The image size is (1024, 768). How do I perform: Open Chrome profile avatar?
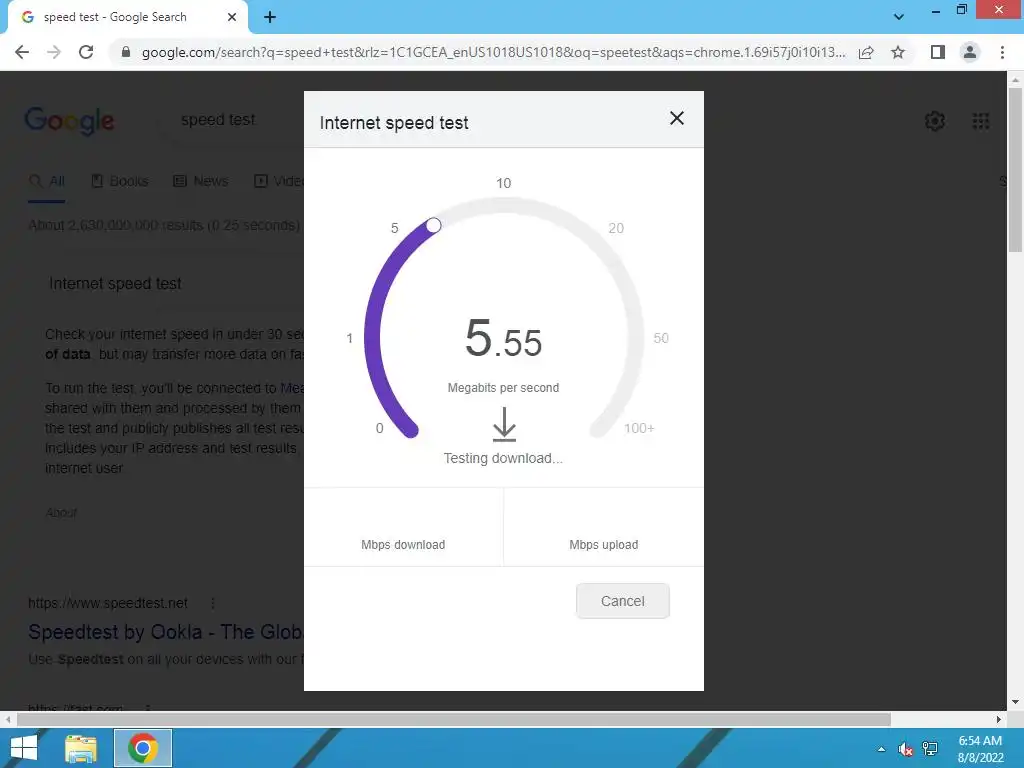click(970, 52)
